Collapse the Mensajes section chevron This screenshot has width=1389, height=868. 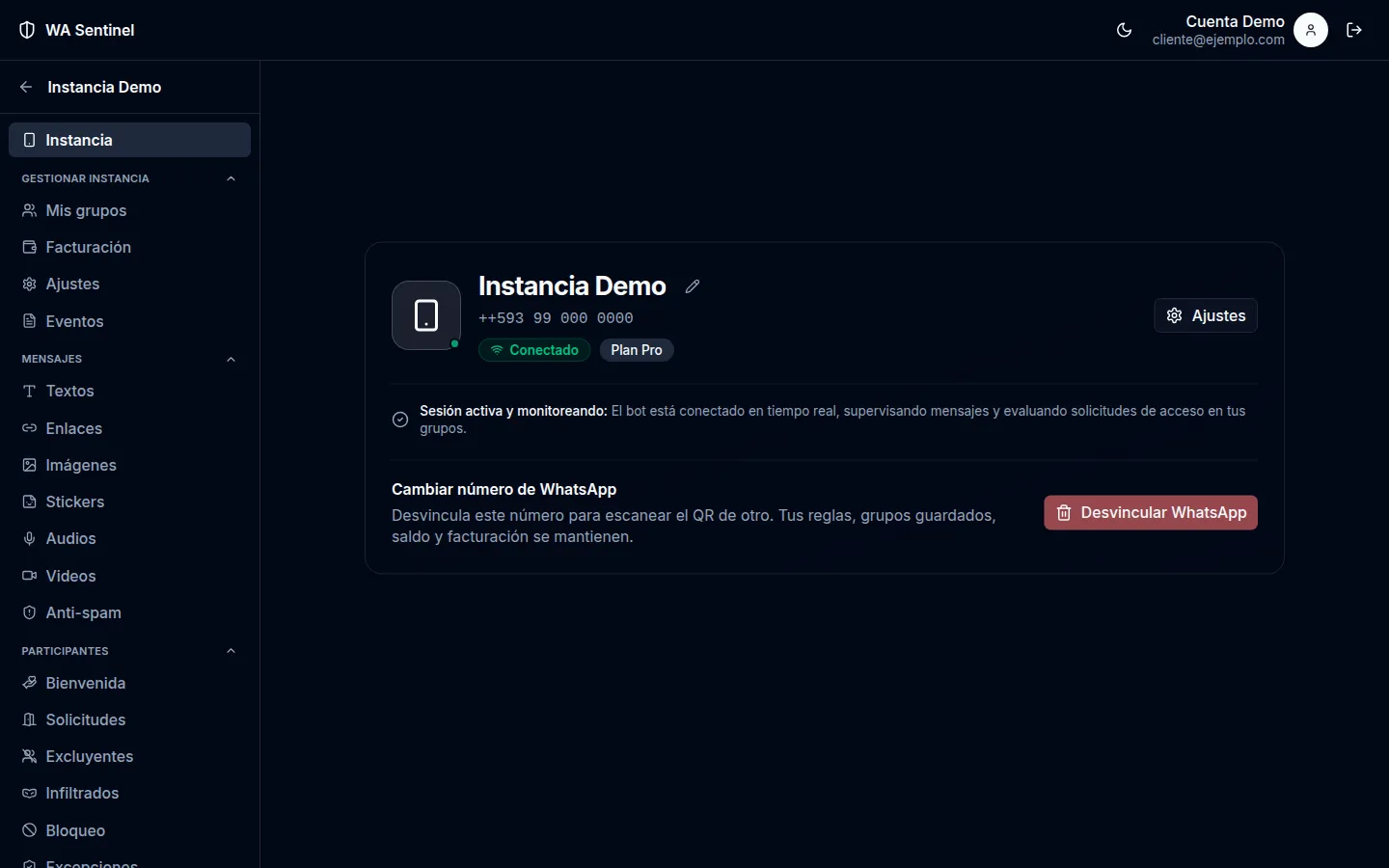pyautogui.click(x=231, y=359)
